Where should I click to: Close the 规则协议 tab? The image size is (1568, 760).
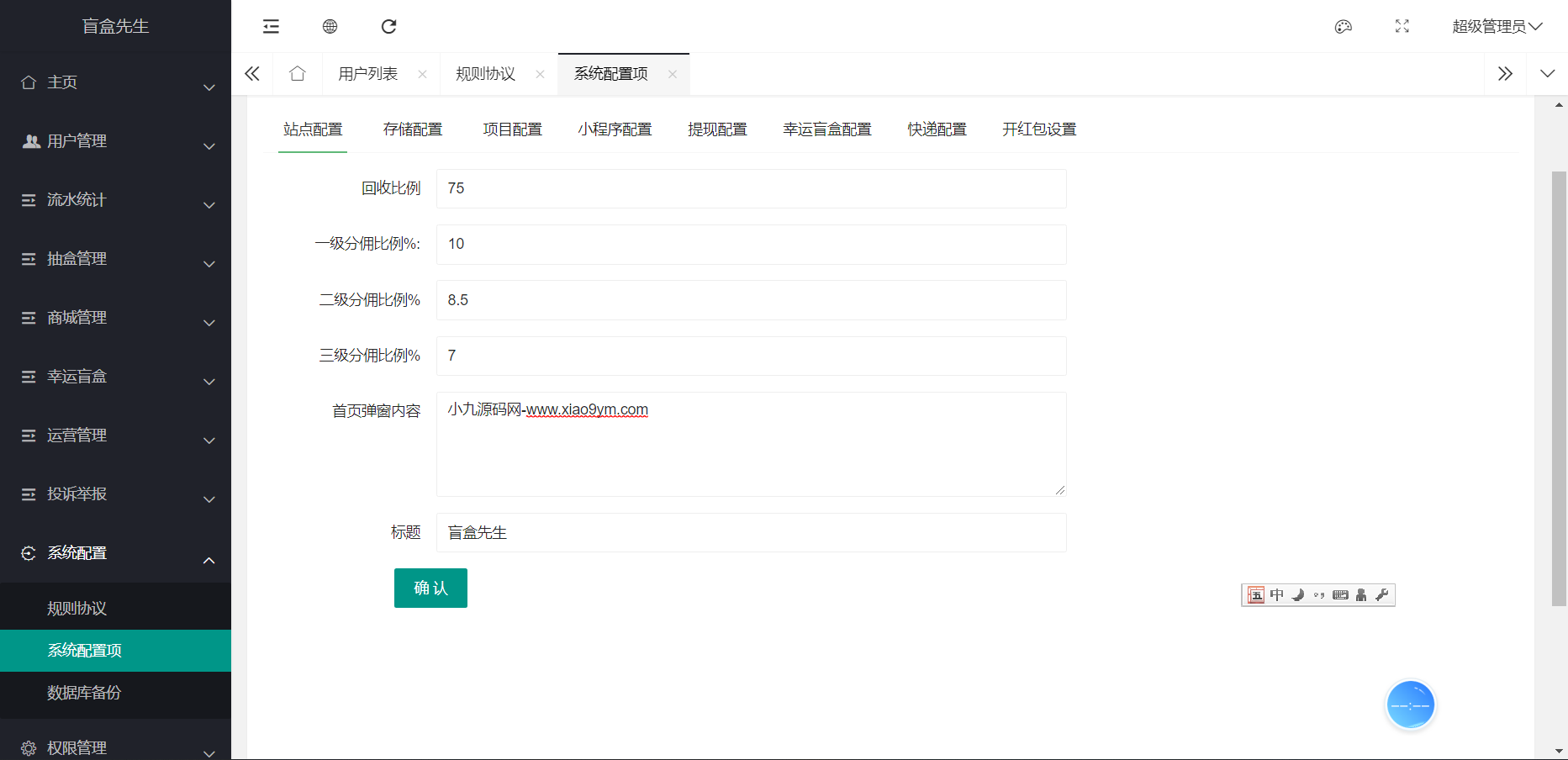(x=540, y=74)
